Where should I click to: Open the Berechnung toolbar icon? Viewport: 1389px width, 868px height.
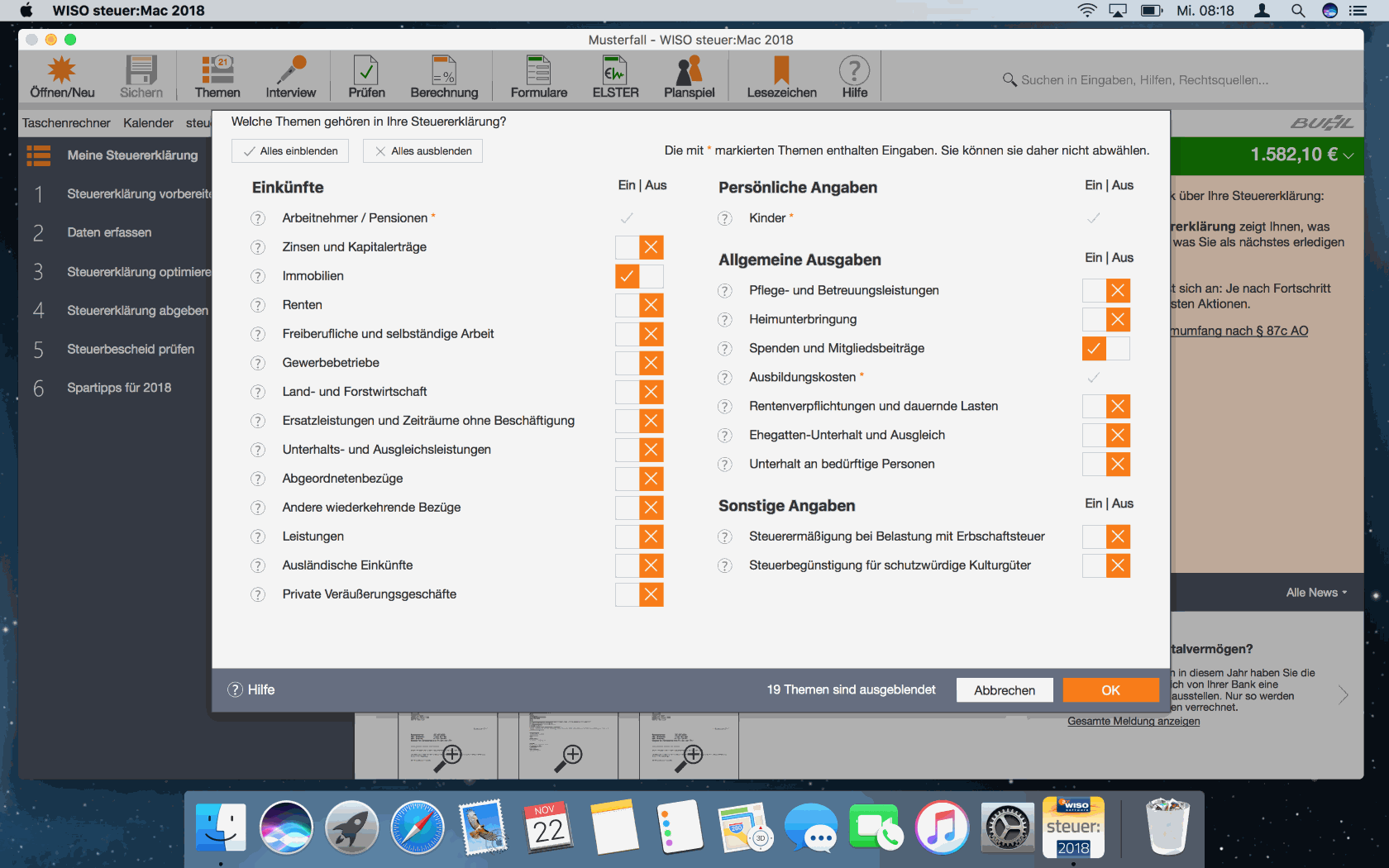(444, 77)
